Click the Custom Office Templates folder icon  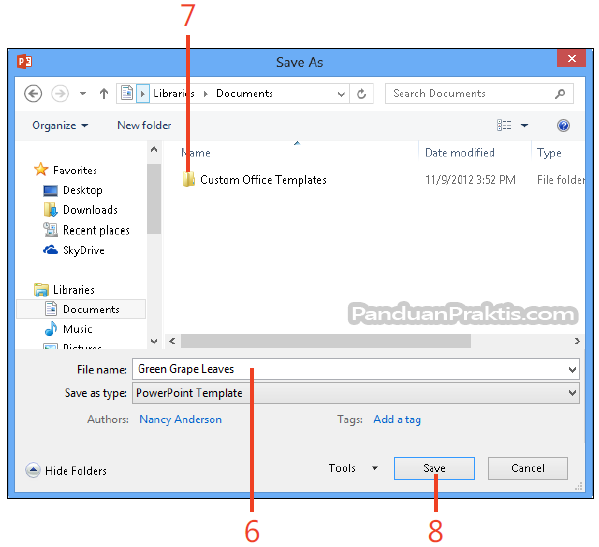(189, 179)
